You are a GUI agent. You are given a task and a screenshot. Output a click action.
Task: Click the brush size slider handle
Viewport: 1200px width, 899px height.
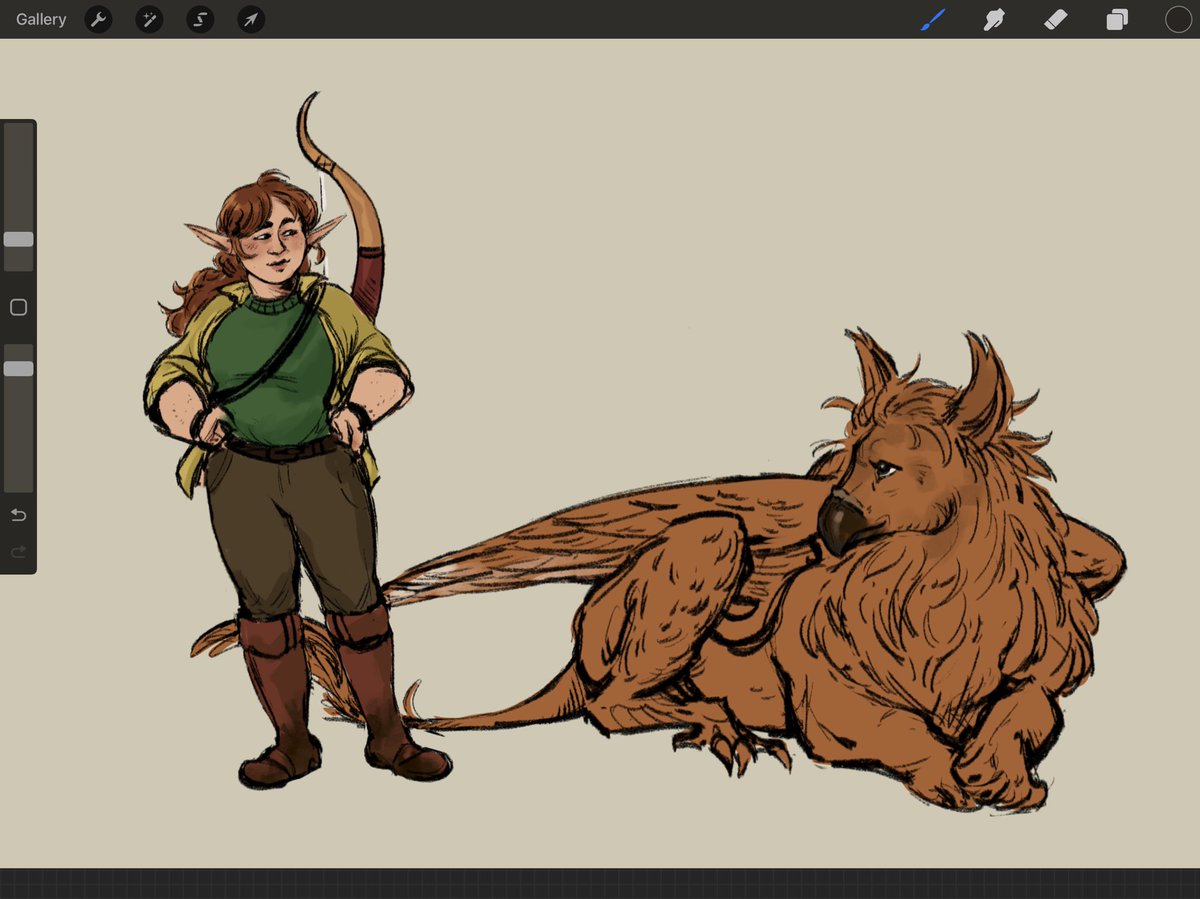click(18, 239)
